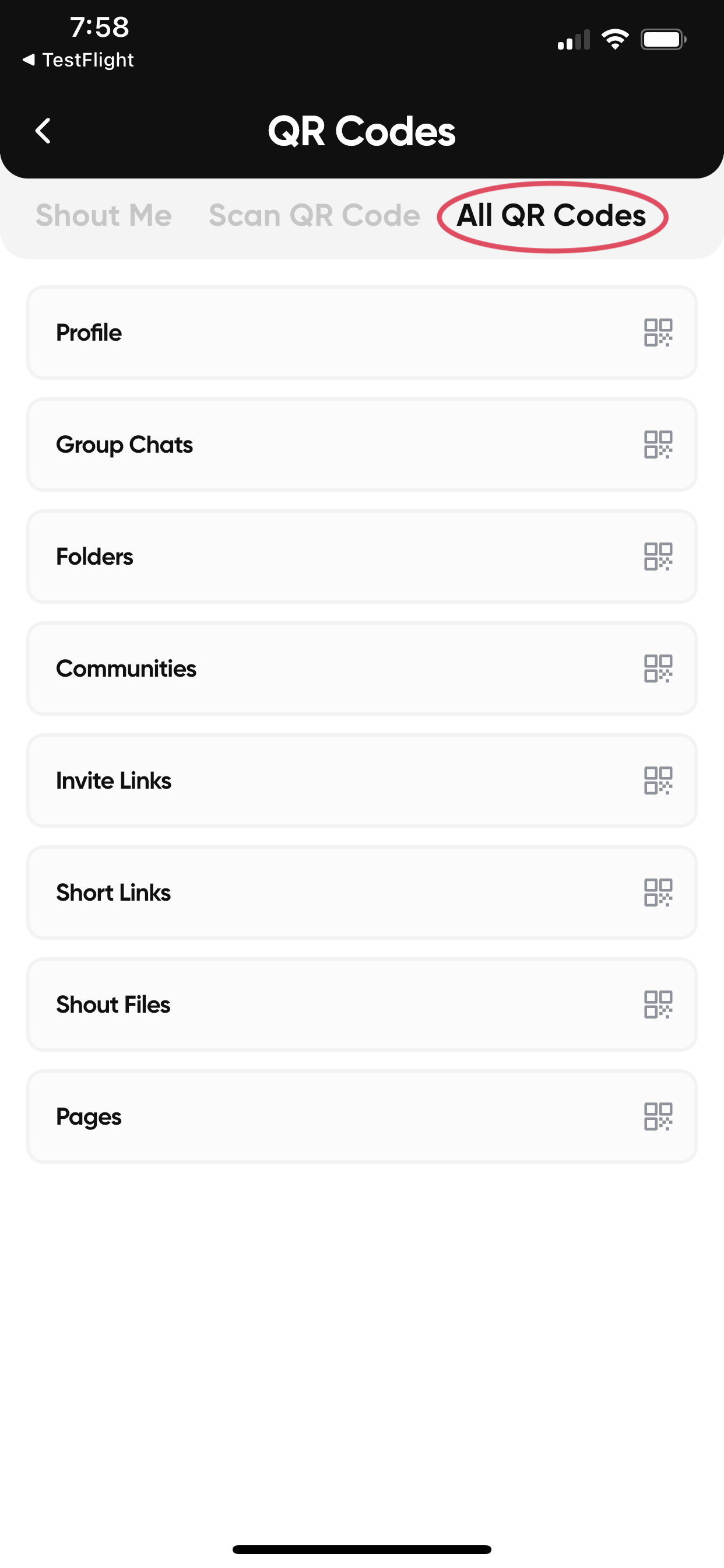
Task: Switch to the Shout Me tab
Action: tap(103, 215)
